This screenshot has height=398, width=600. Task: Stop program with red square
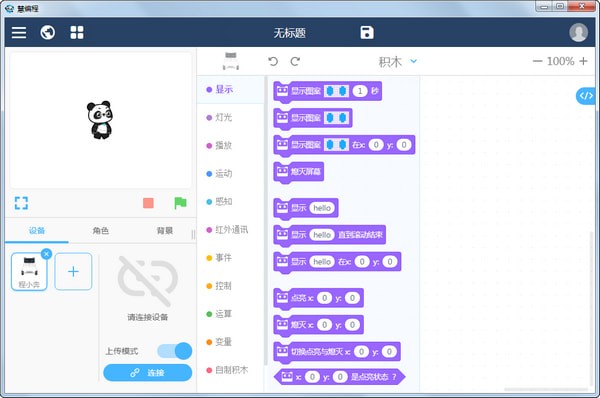148,203
